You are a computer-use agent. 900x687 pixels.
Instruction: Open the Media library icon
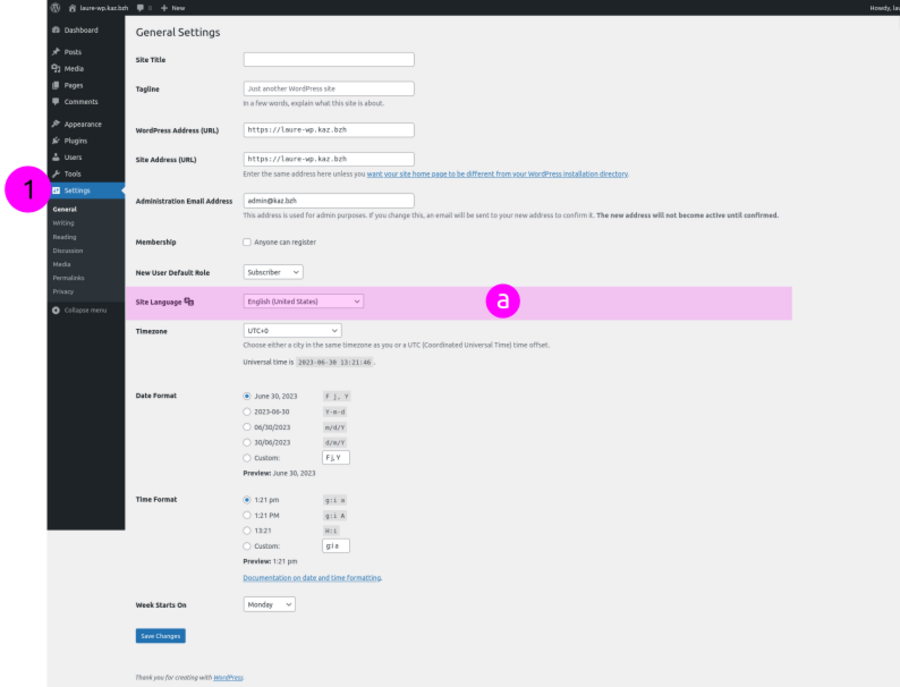click(57, 68)
